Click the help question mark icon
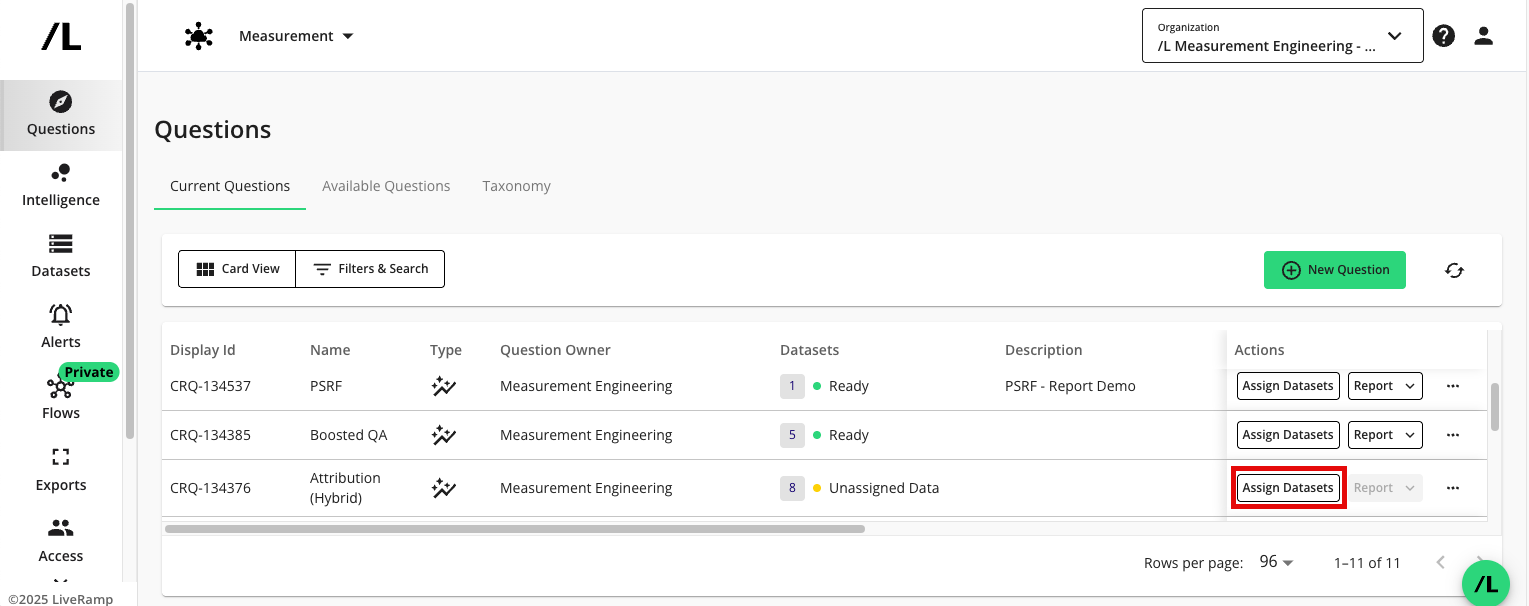This screenshot has height=606, width=1529. (x=1443, y=36)
